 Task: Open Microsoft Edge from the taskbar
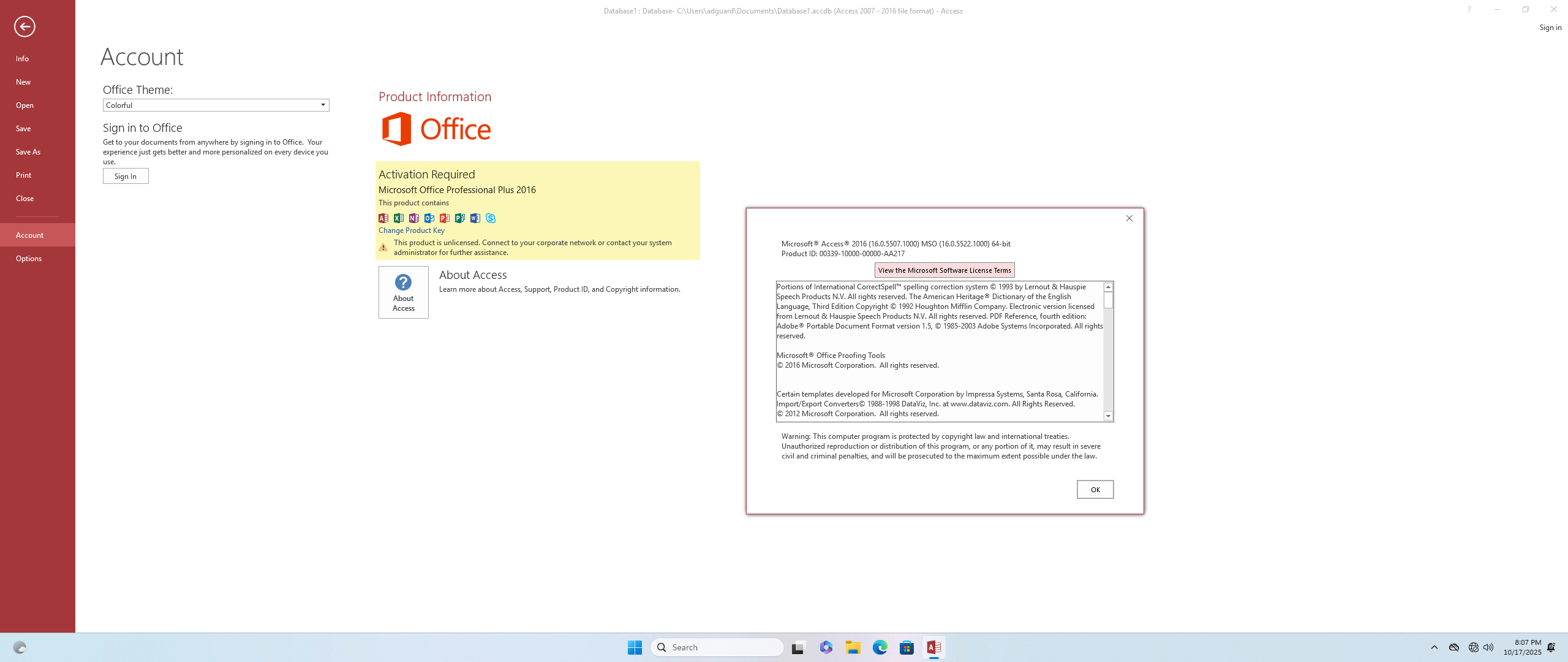click(880, 647)
